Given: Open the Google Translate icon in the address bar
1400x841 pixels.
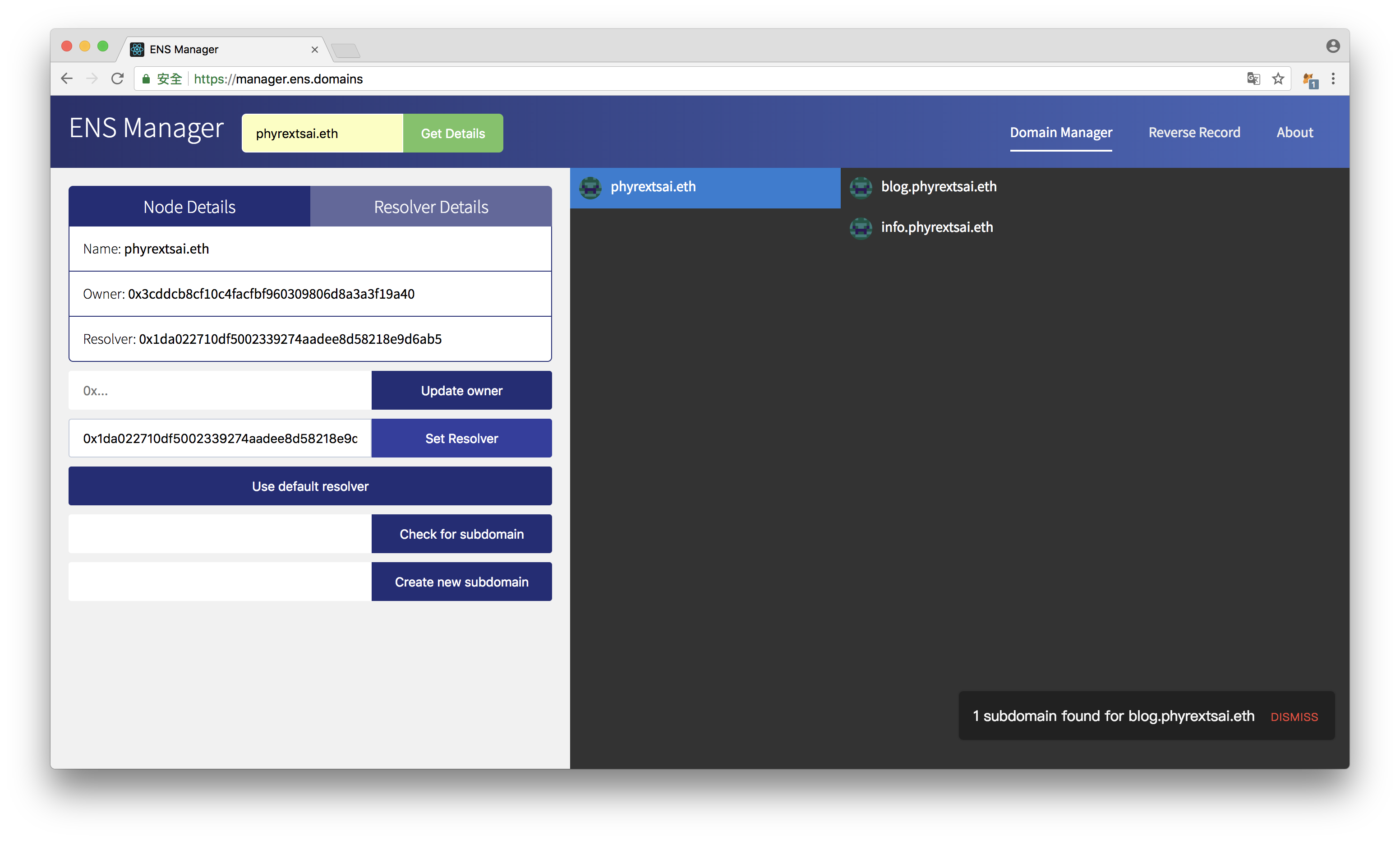Looking at the screenshot, I should 1253,79.
